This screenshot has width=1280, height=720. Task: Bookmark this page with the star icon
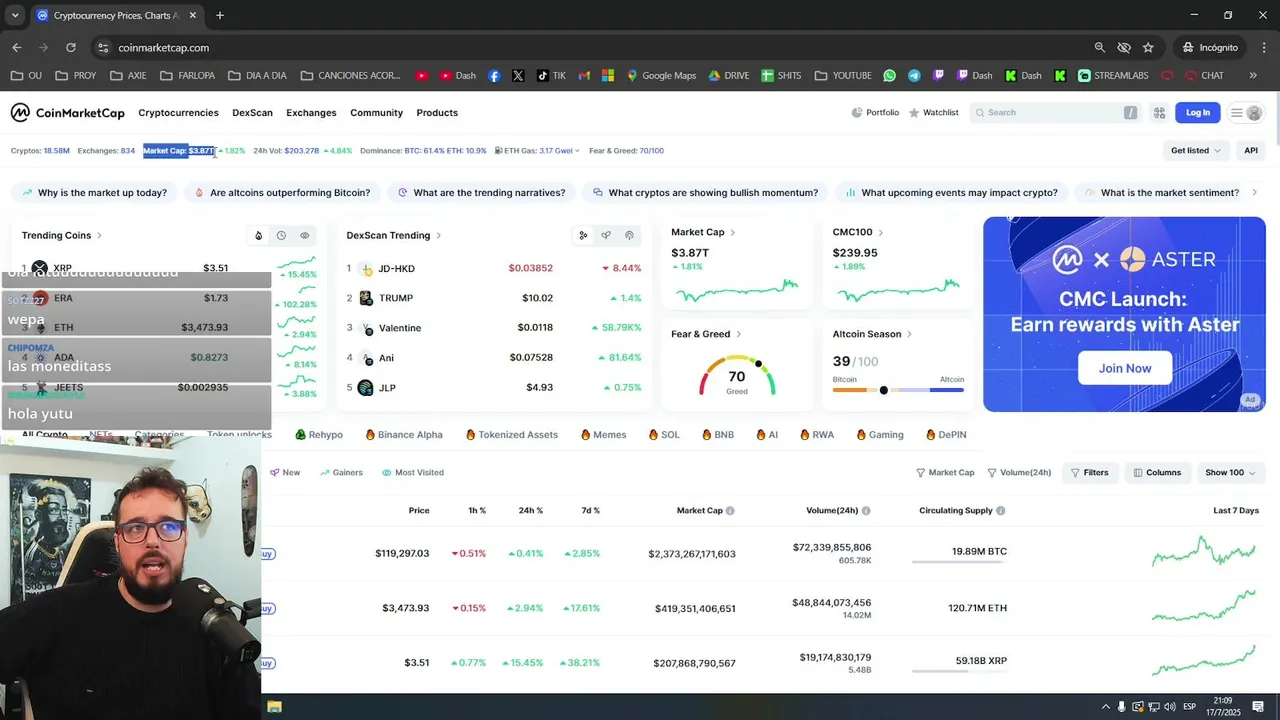point(1148,47)
